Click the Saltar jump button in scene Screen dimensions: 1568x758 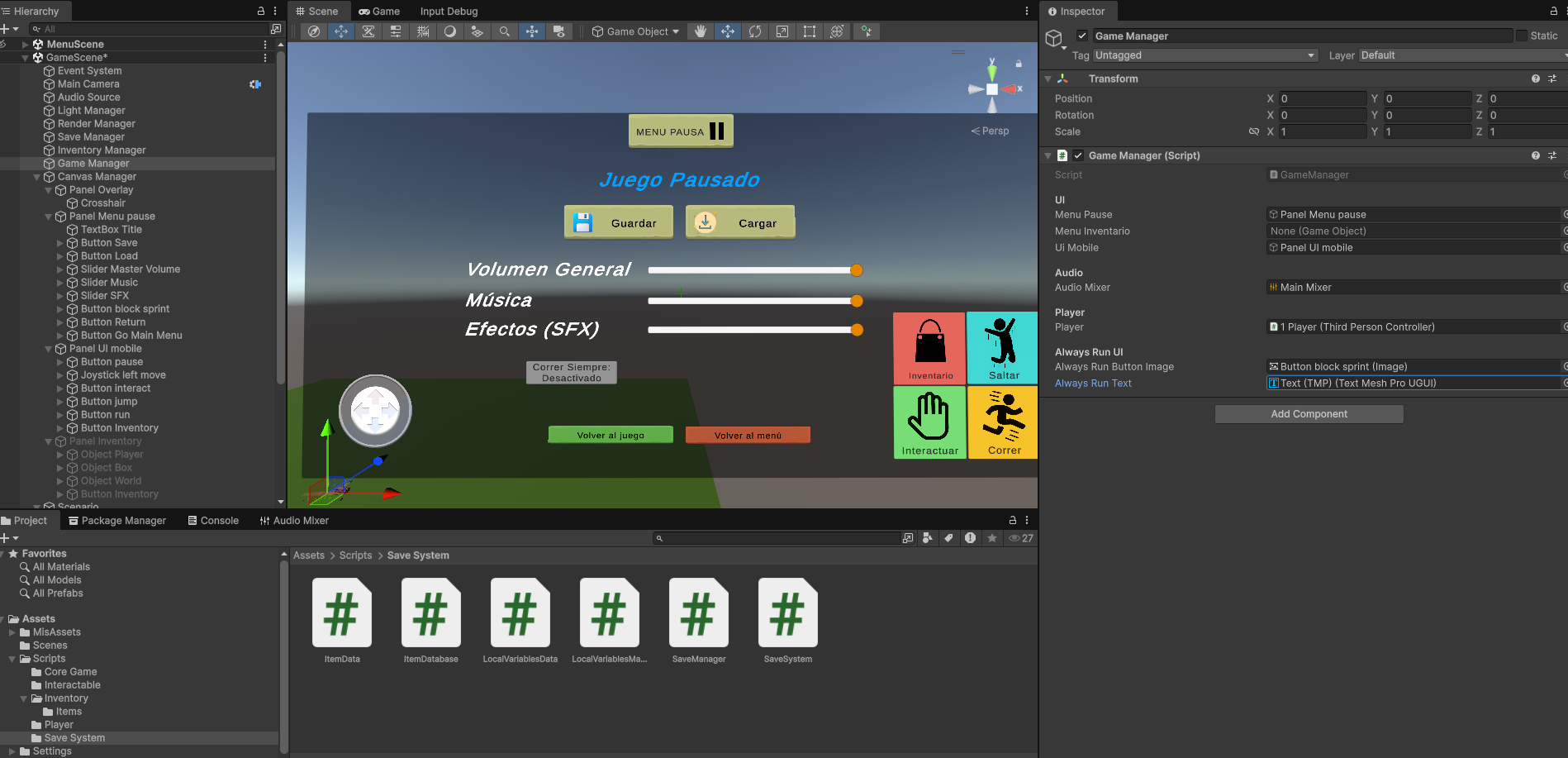click(x=1002, y=348)
